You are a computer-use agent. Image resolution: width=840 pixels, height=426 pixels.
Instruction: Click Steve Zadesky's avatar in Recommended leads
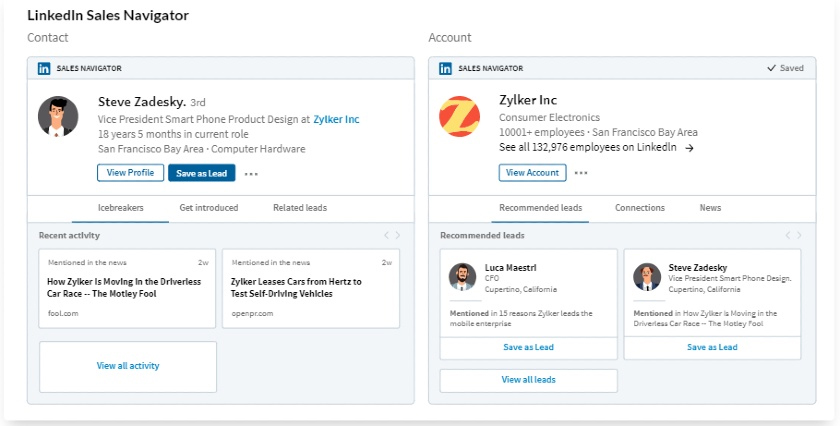pos(647,276)
